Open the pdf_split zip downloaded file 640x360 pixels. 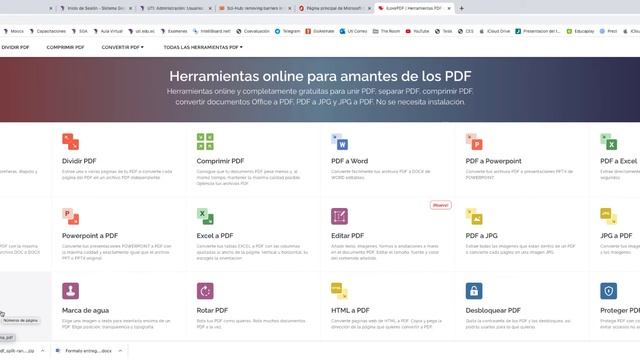point(17,351)
